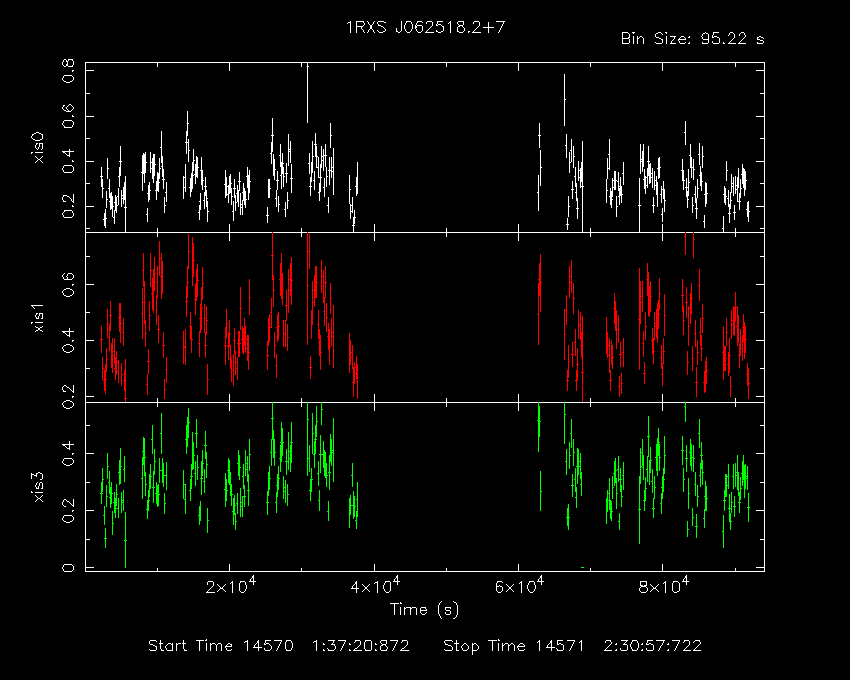This screenshot has width=850, height=680.
Task: Click the "xis0" axis label
Action: click(x=38, y=147)
